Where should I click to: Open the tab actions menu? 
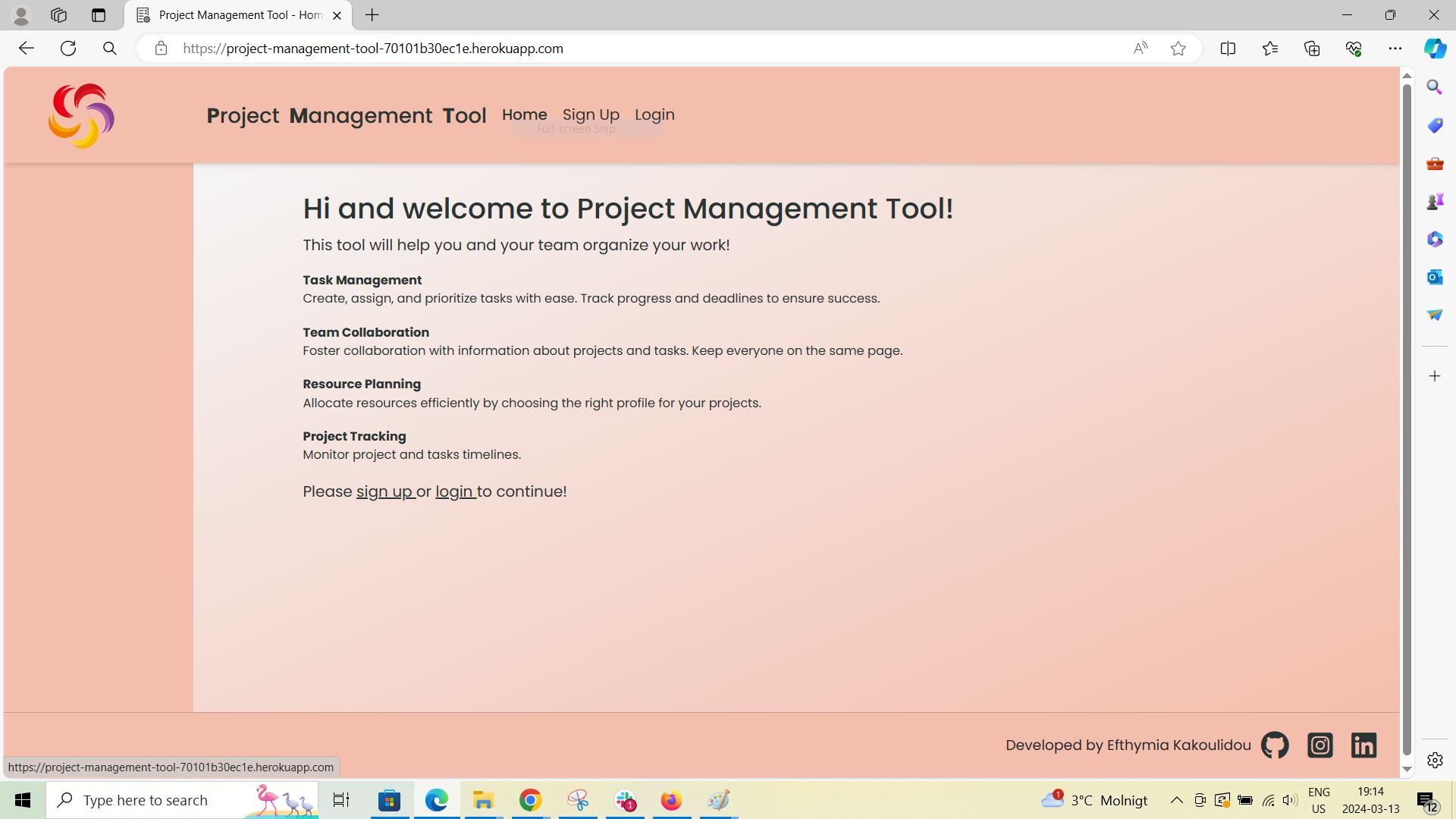click(99, 14)
